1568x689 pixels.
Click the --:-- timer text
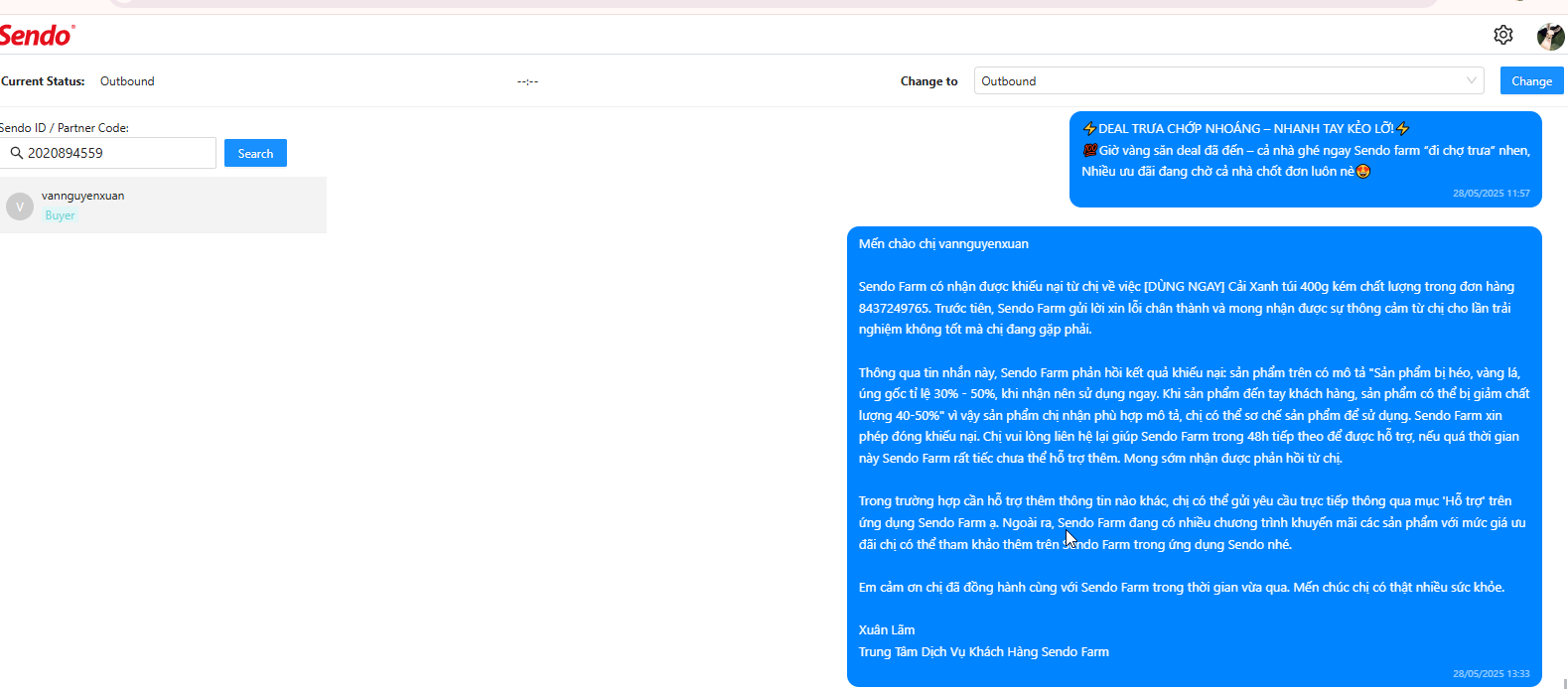click(527, 81)
